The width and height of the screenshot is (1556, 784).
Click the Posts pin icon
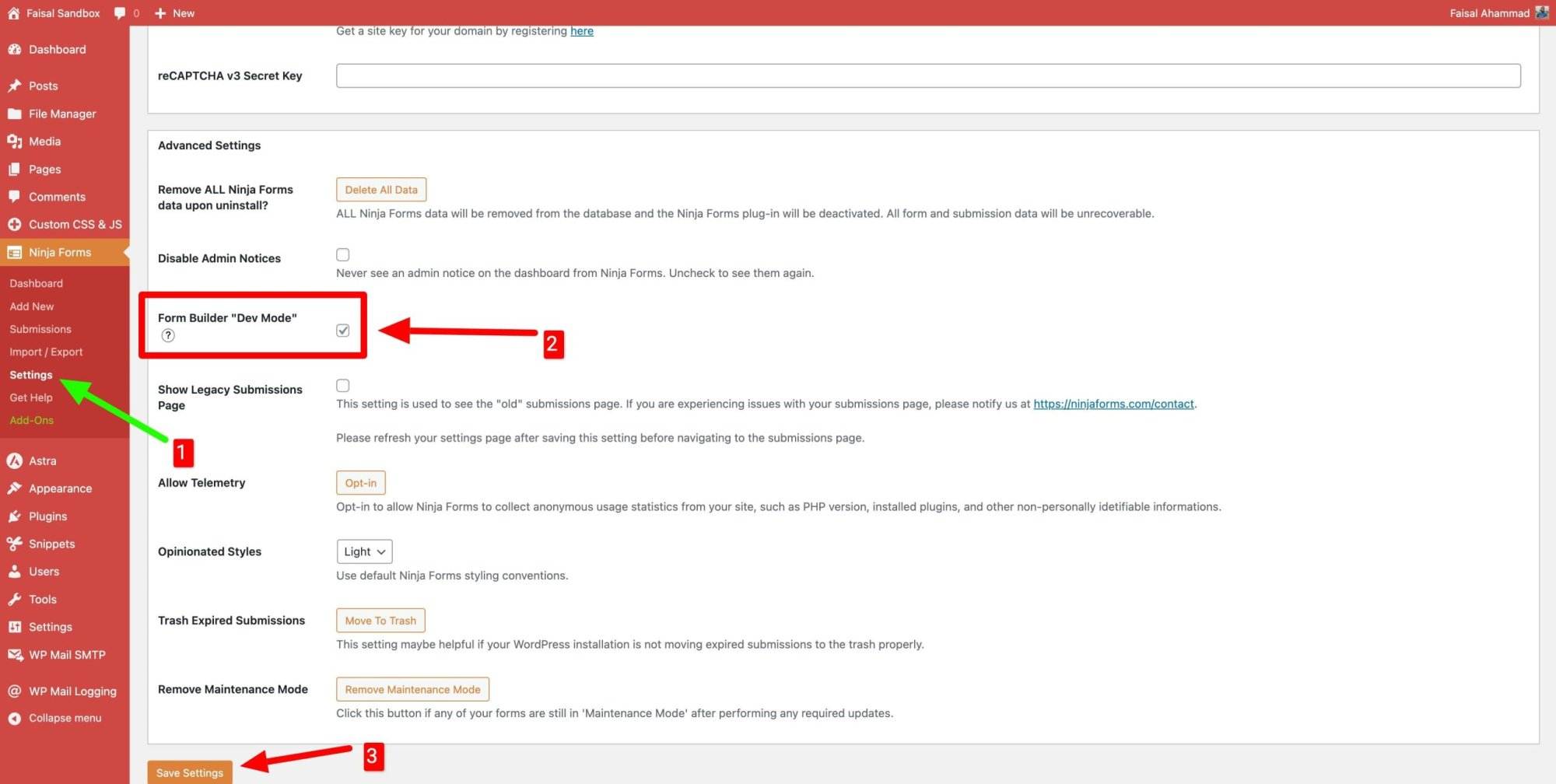click(x=14, y=86)
